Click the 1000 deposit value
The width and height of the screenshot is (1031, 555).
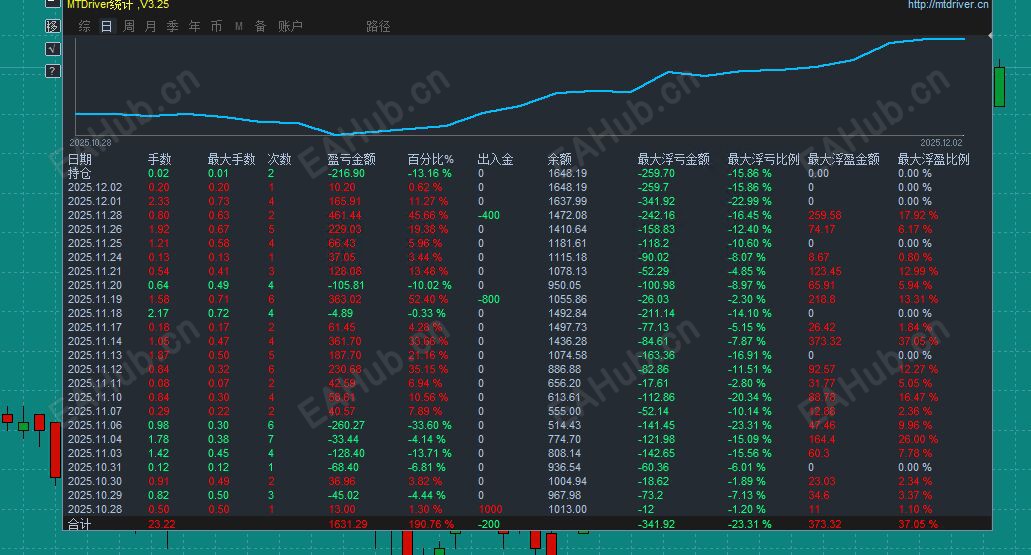coord(490,510)
